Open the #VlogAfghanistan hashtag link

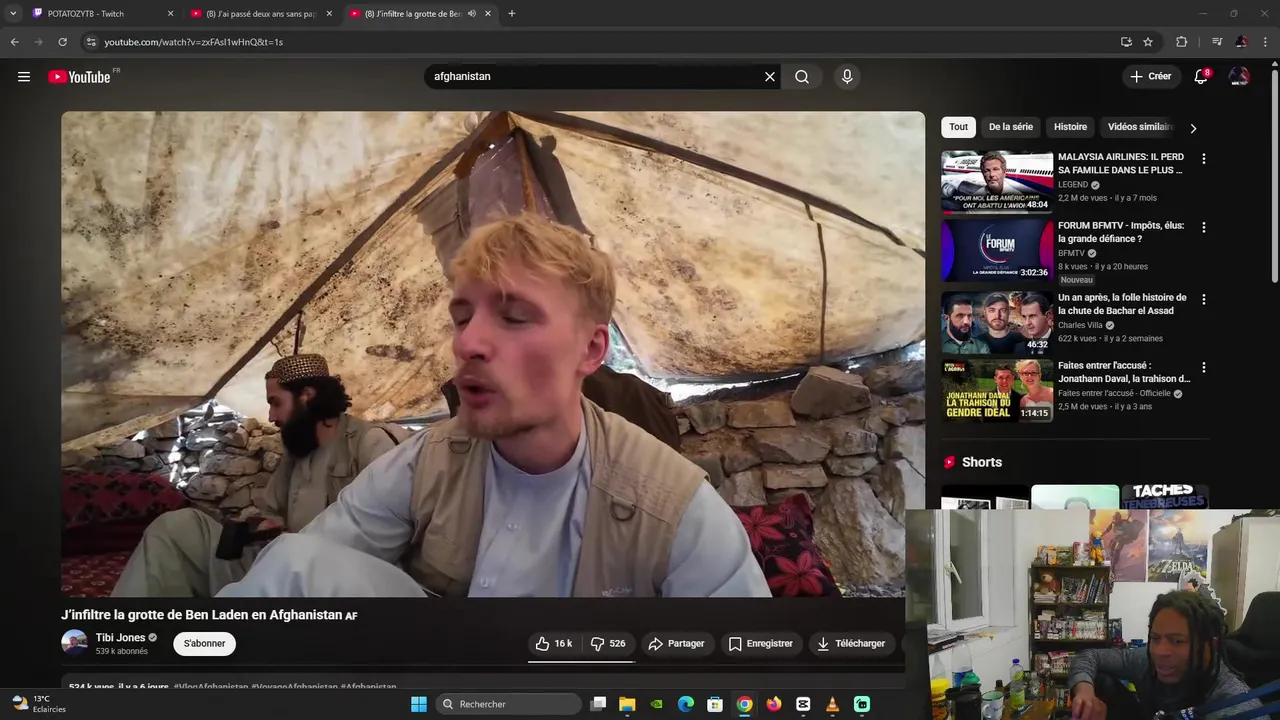[210, 687]
